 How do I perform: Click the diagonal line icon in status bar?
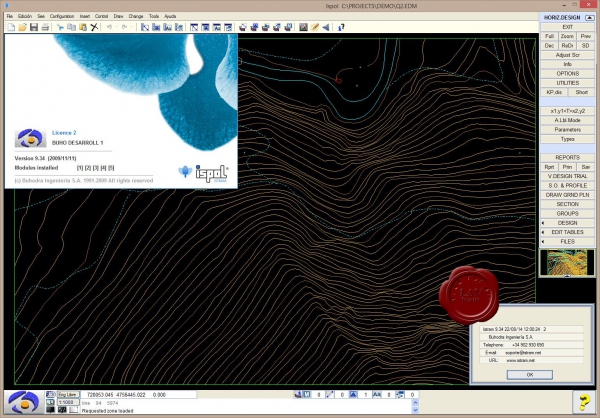tap(330, 394)
